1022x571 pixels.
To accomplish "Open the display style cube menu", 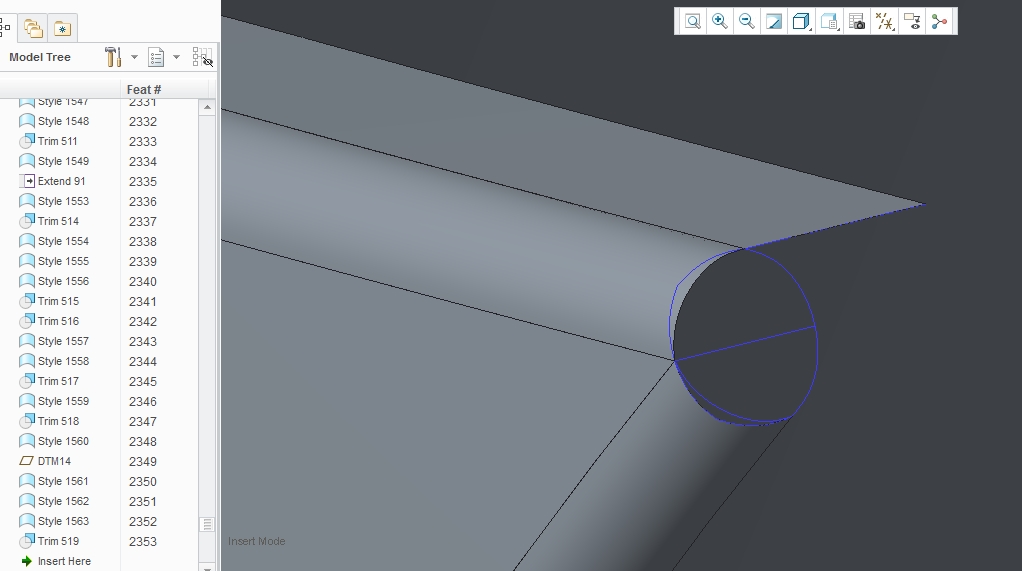I will point(801,22).
